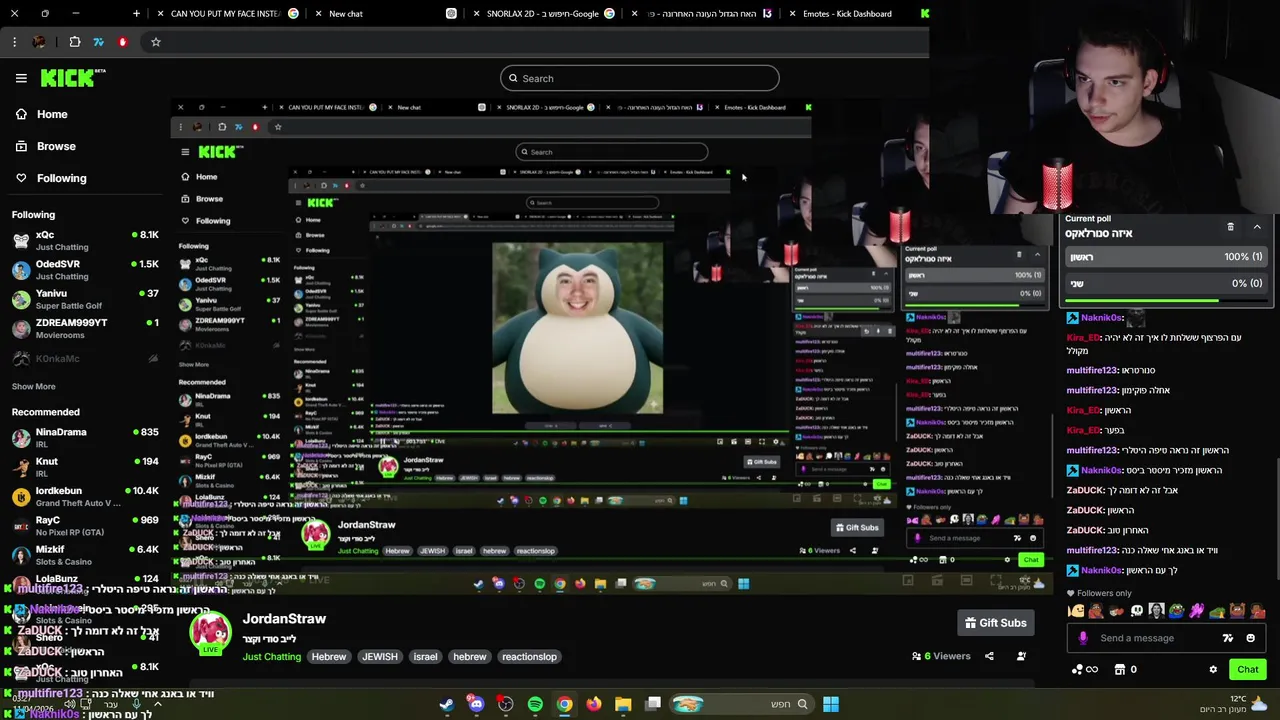
Task: Vote the first poll option at 100%
Action: click(x=1165, y=257)
